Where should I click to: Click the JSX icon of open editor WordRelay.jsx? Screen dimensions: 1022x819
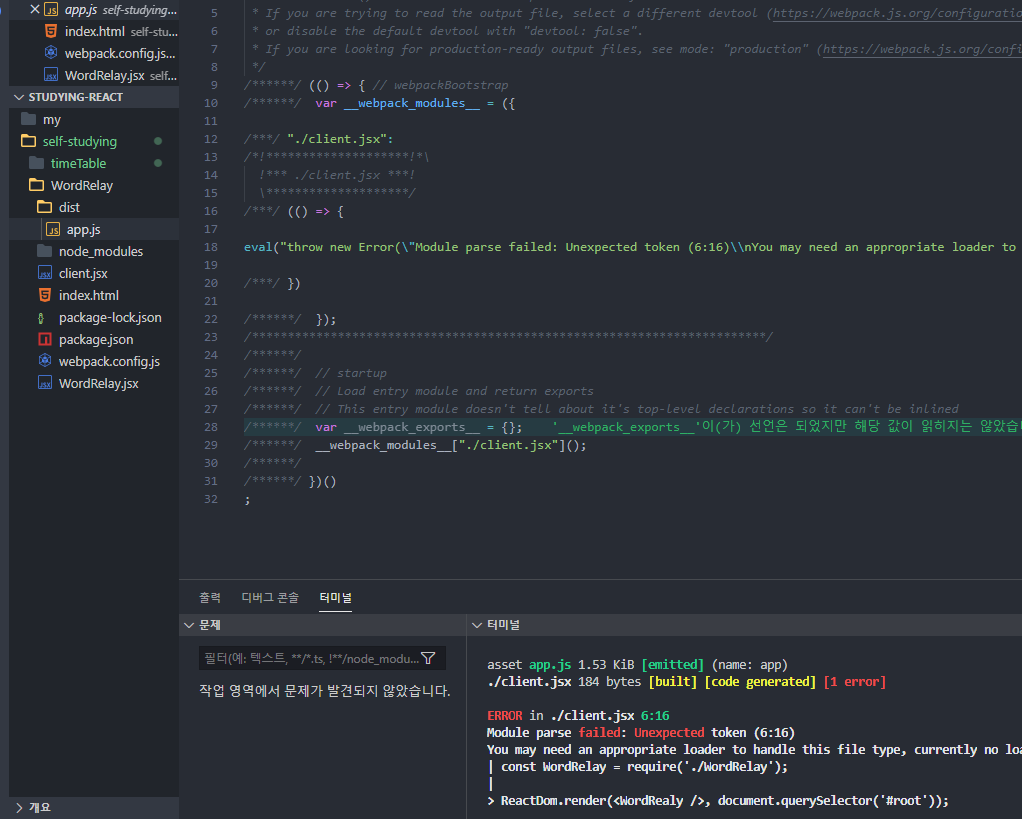[x=51, y=75]
